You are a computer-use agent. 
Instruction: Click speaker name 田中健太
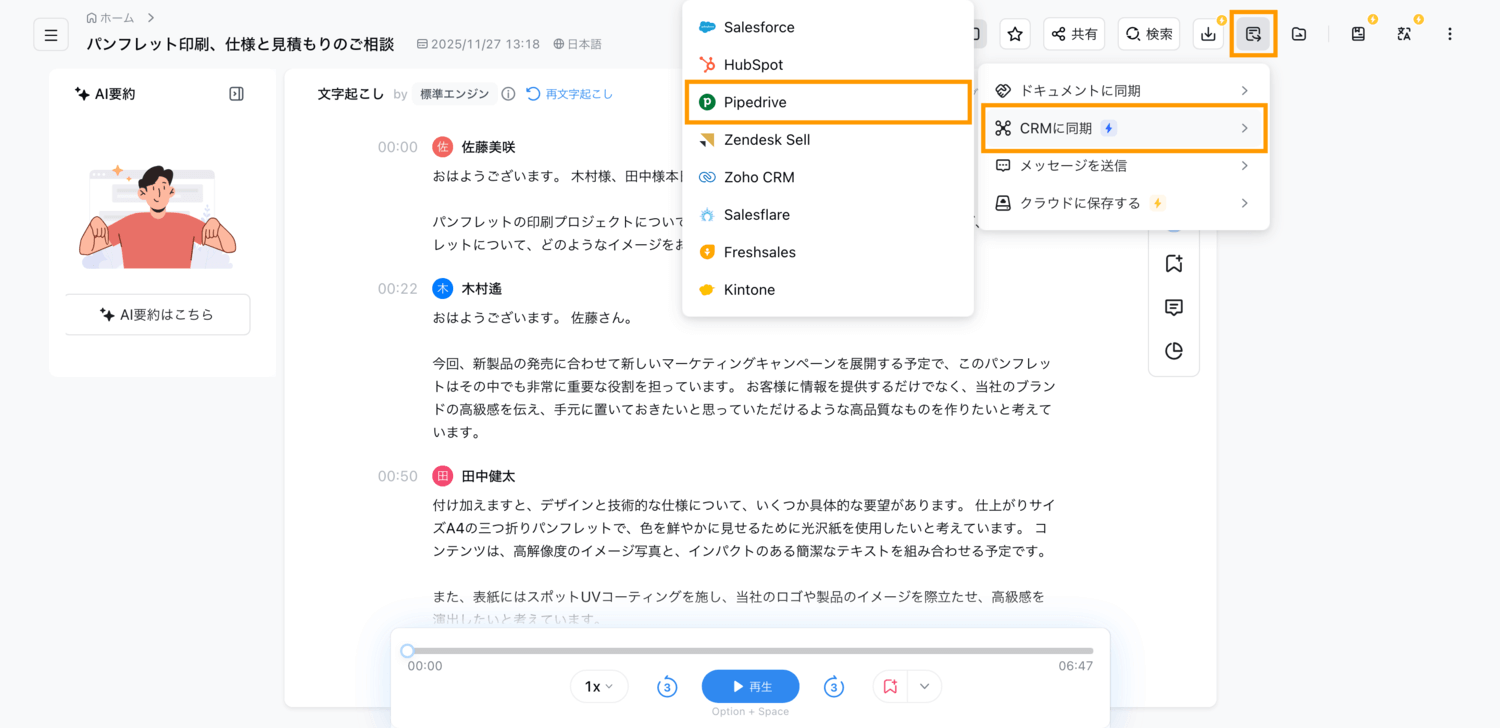[x=488, y=476]
